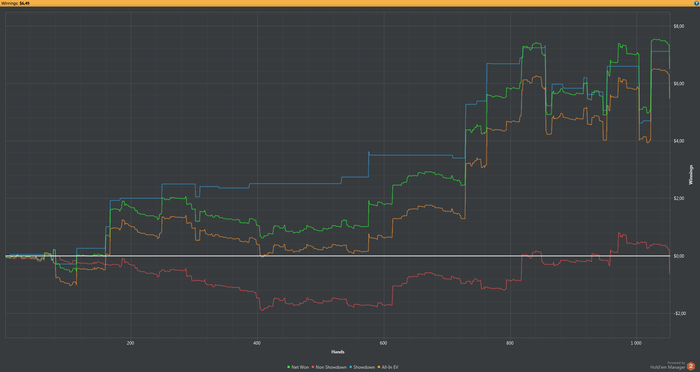Click the Hold'em Manager 2 logo
This screenshot has height=372, width=700.
[691, 366]
